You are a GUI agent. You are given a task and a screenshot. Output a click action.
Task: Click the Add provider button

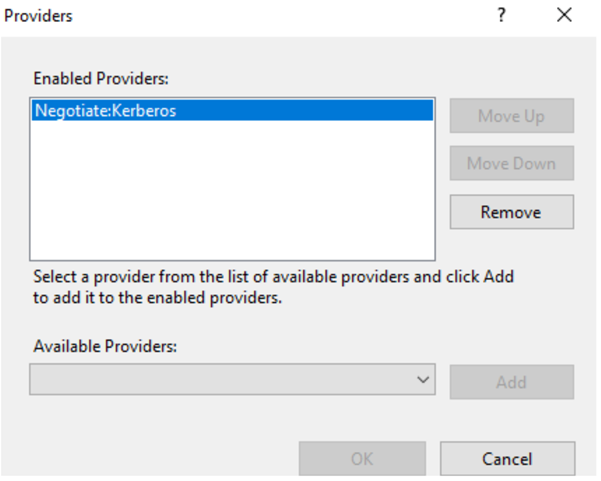pyautogui.click(x=511, y=382)
